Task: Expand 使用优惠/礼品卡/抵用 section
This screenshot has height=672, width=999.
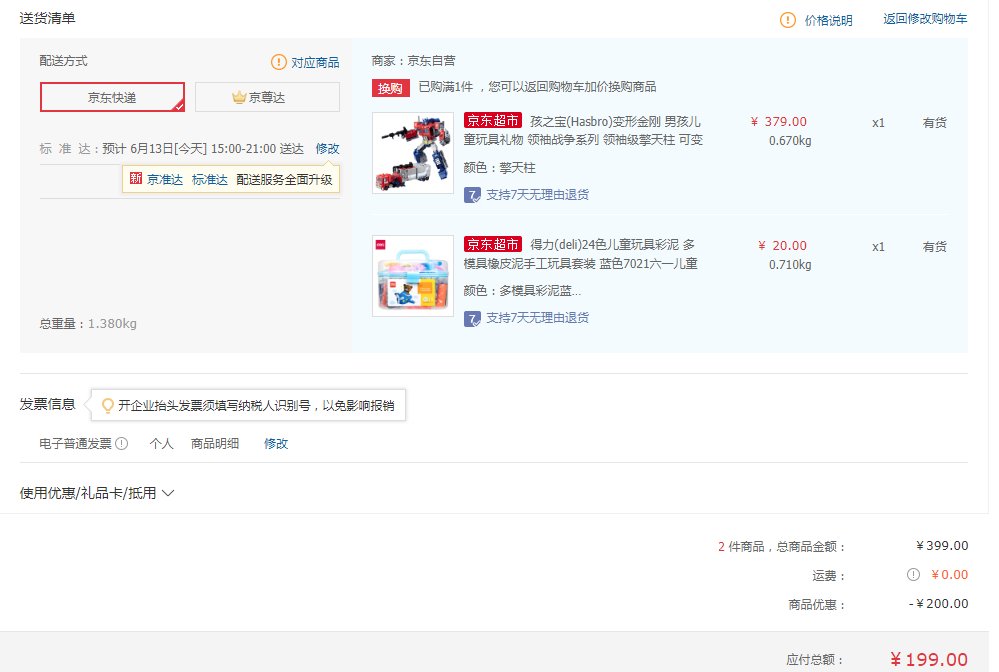Action: tap(97, 493)
